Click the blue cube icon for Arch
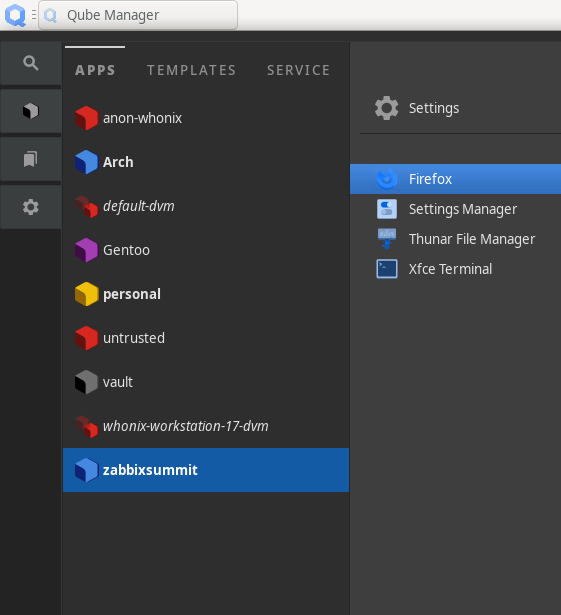Viewport: 561px width, 615px height. click(x=86, y=162)
